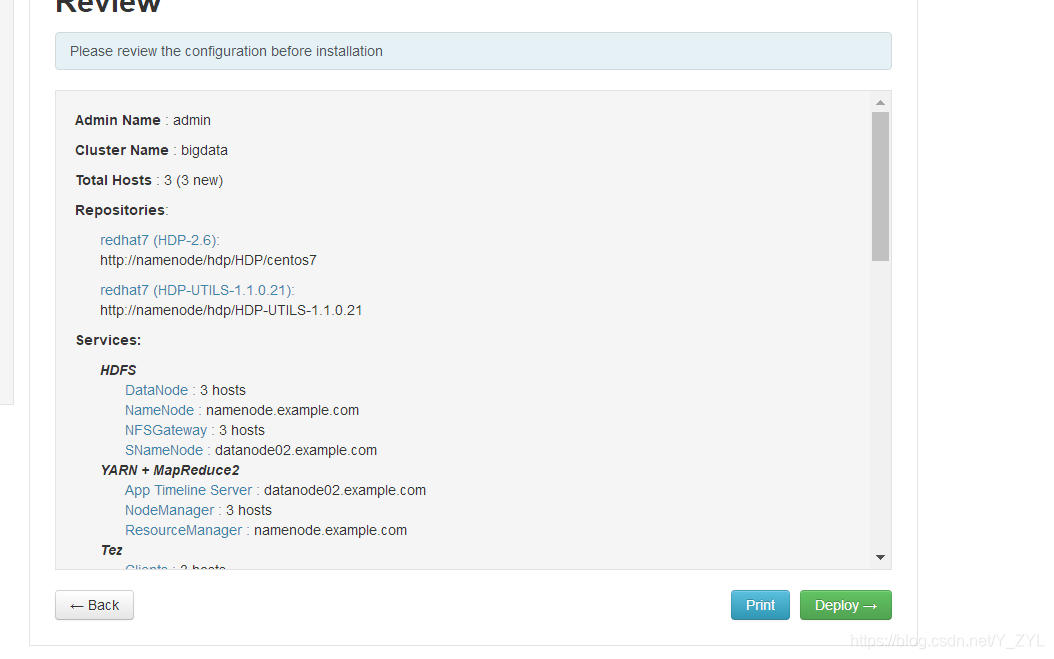Click the bigdata cluster name value

click(x=204, y=151)
